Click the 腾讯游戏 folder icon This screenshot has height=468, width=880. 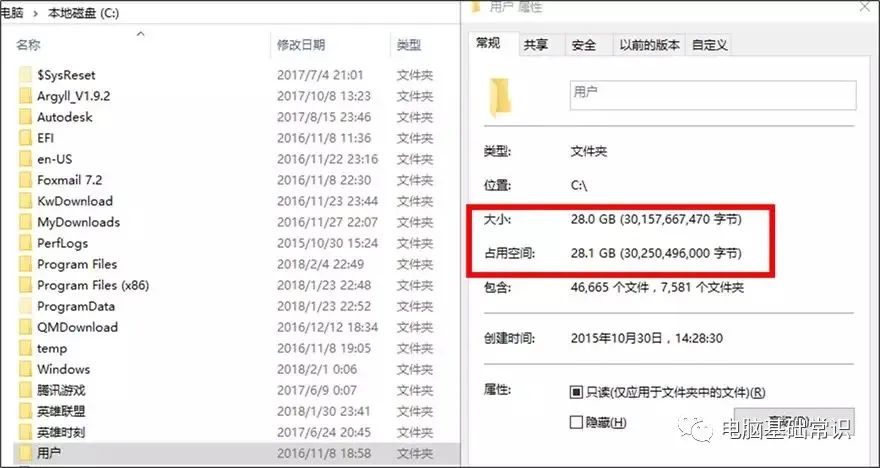[x=25, y=390]
